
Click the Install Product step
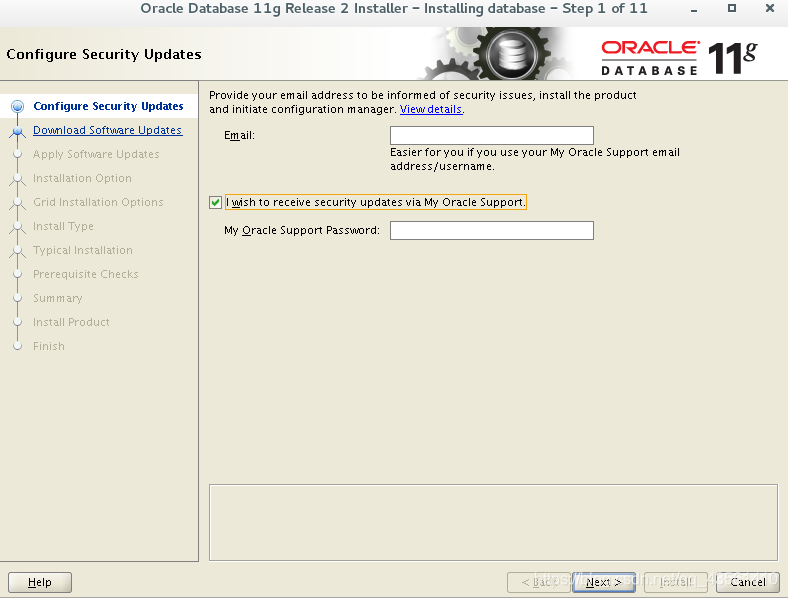tap(71, 322)
